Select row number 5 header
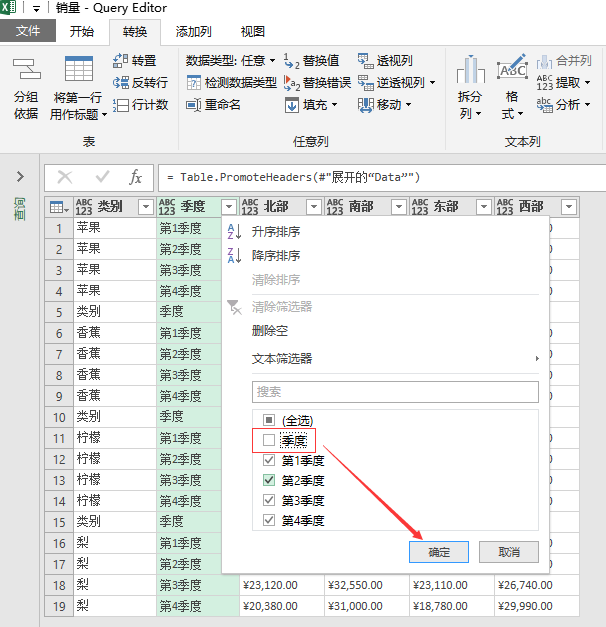 (x=59, y=312)
